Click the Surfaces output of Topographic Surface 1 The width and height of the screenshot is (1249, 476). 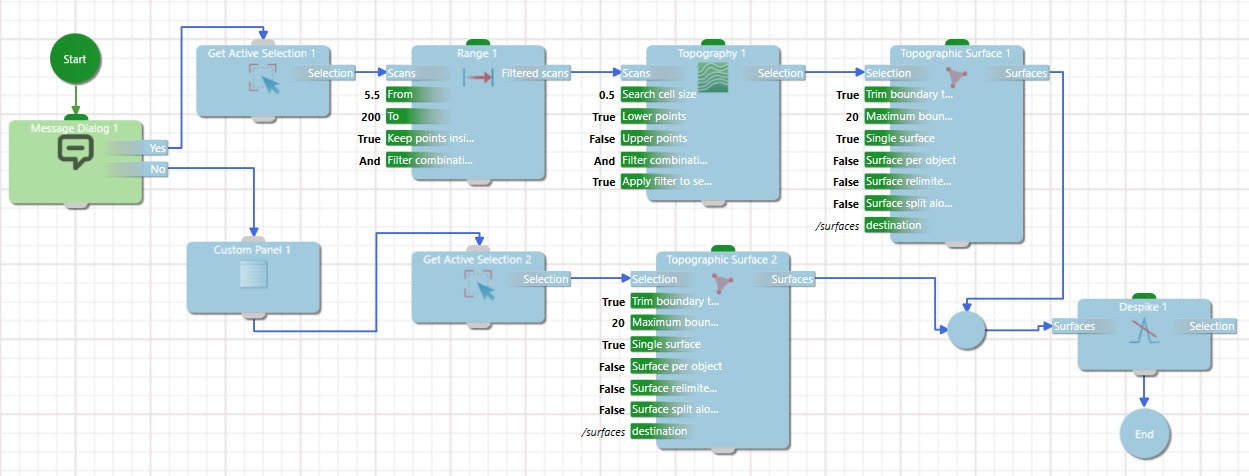click(1020, 73)
